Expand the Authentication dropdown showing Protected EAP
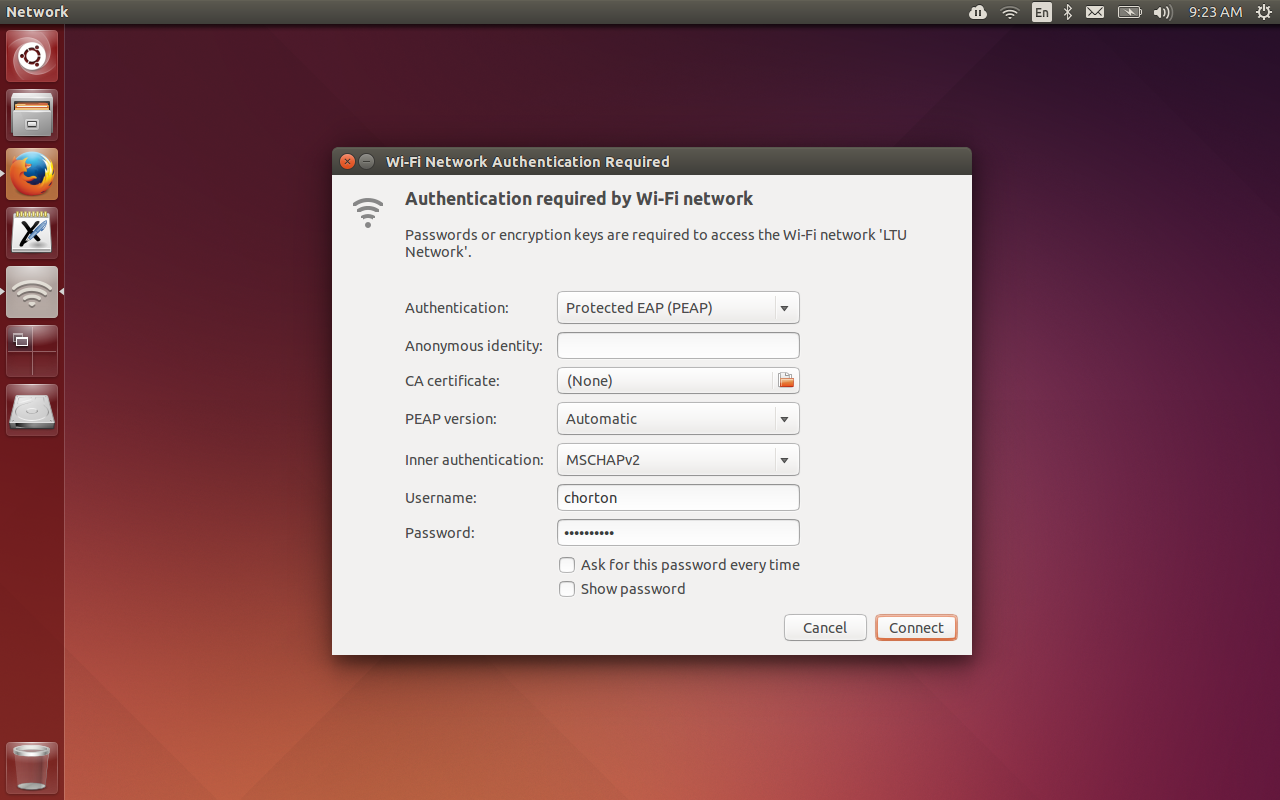The image size is (1280, 800). point(678,308)
